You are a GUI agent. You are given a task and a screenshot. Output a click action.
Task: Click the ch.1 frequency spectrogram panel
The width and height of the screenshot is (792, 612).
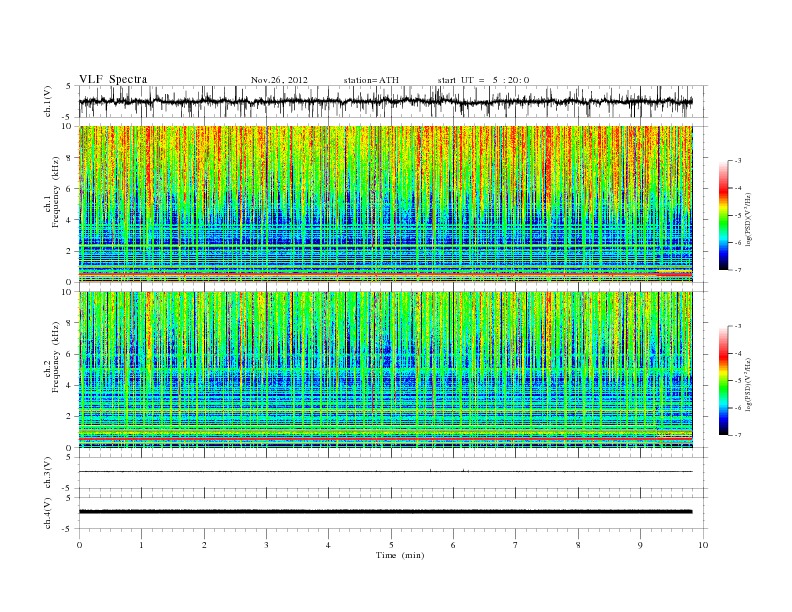pyautogui.click(x=386, y=204)
